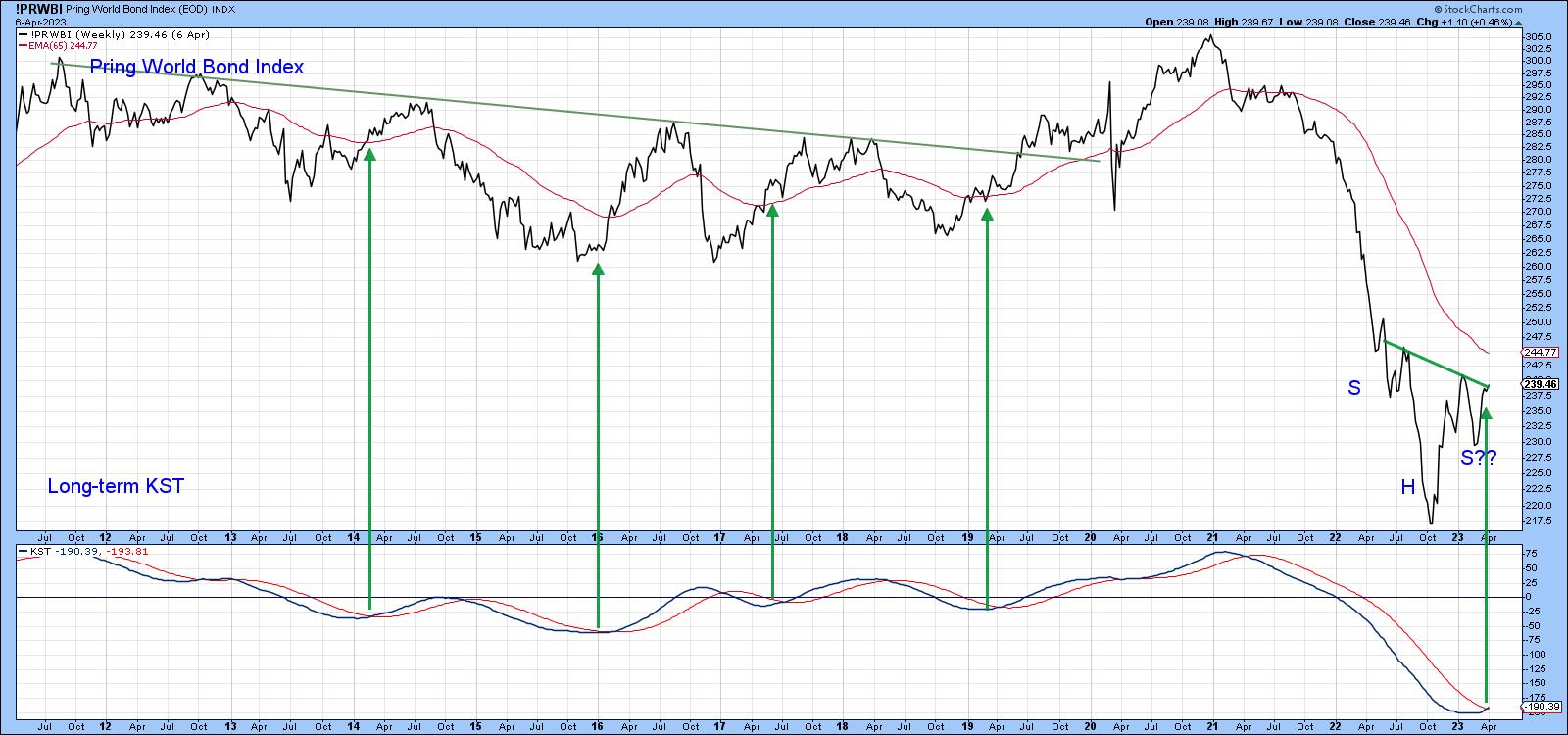
Task: Click the "-190.39" KST value tag on the right axis
Action: pos(1541,707)
